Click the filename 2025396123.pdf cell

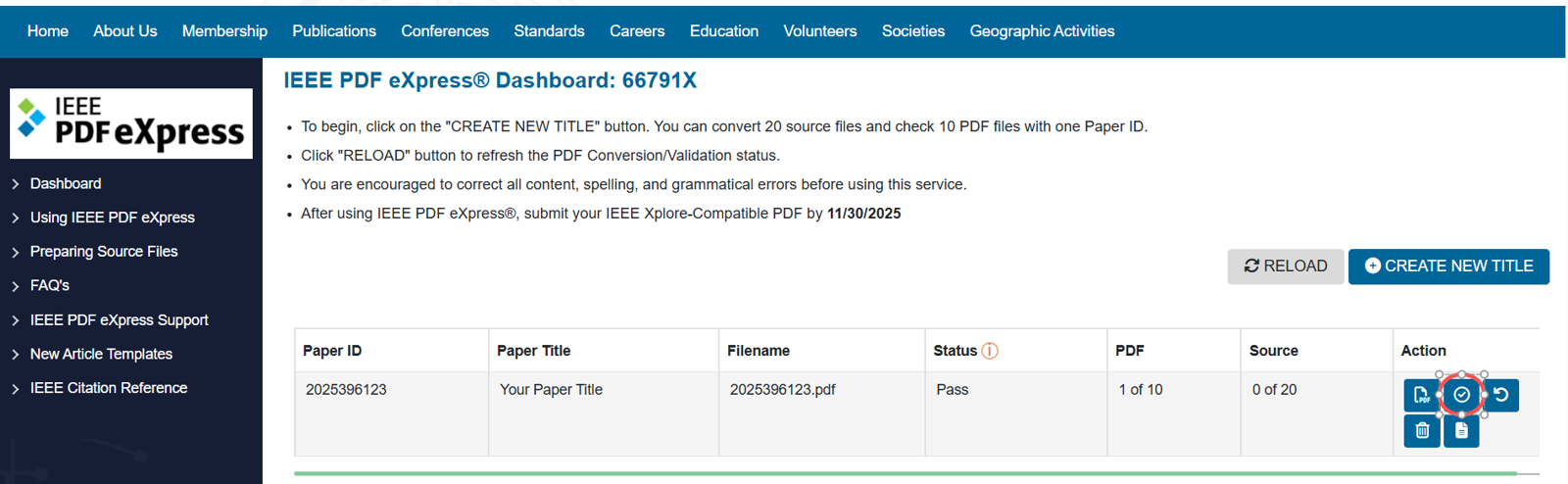tap(782, 390)
